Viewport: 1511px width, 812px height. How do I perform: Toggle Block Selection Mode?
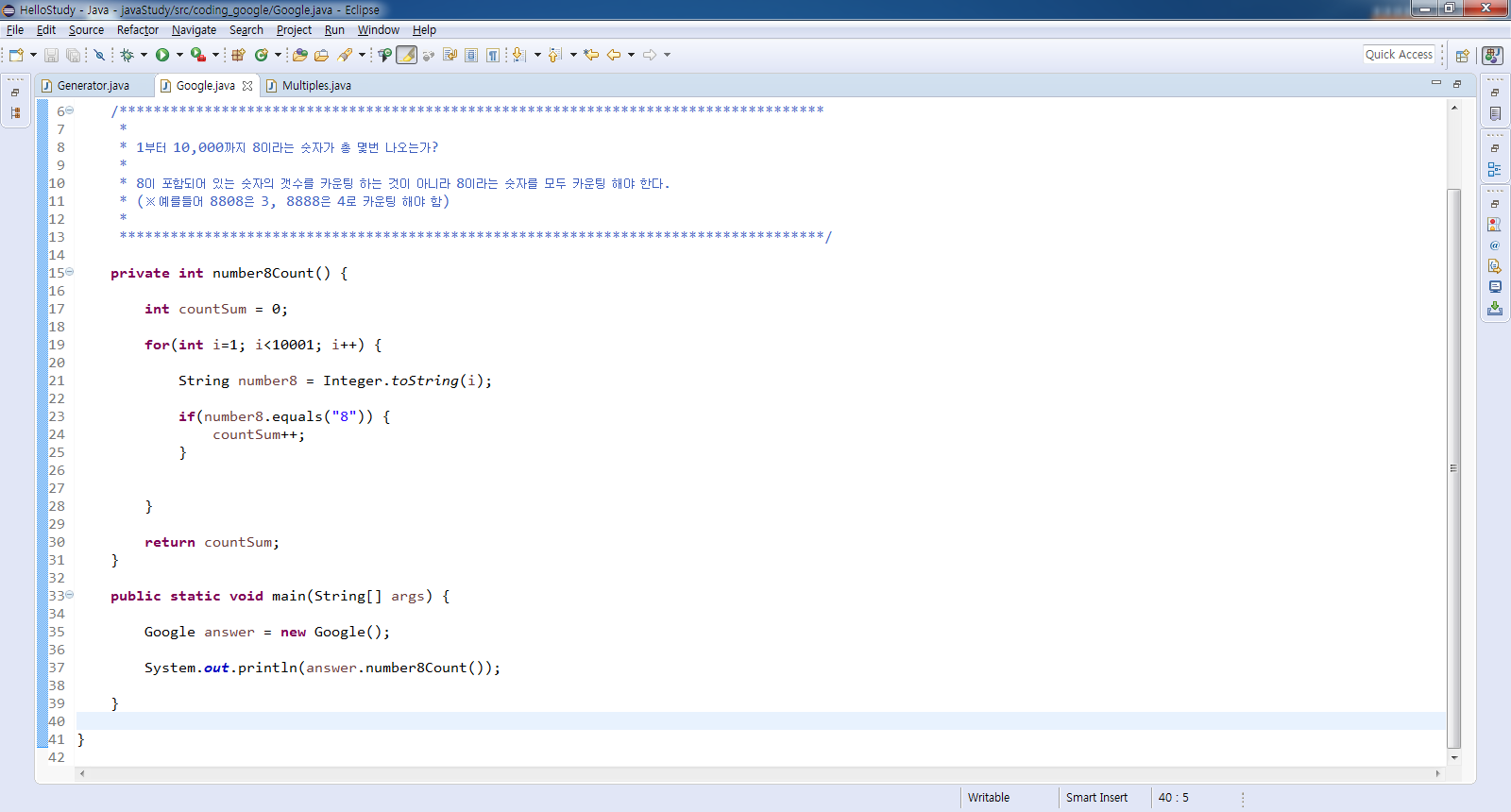[471, 55]
